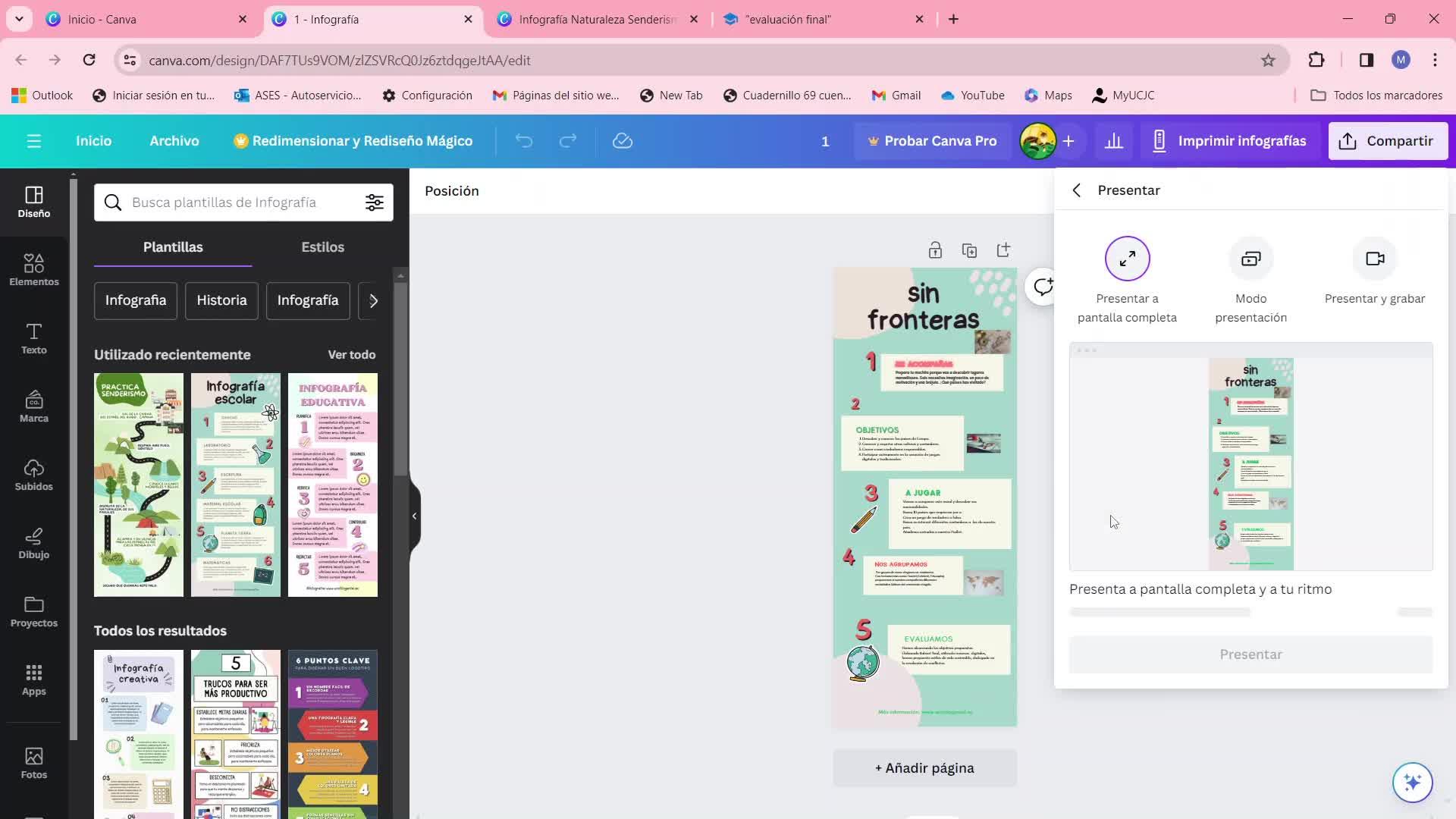Open the analytics bar chart icon
This screenshot has height=819, width=1456.
(x=1113, y=141)
